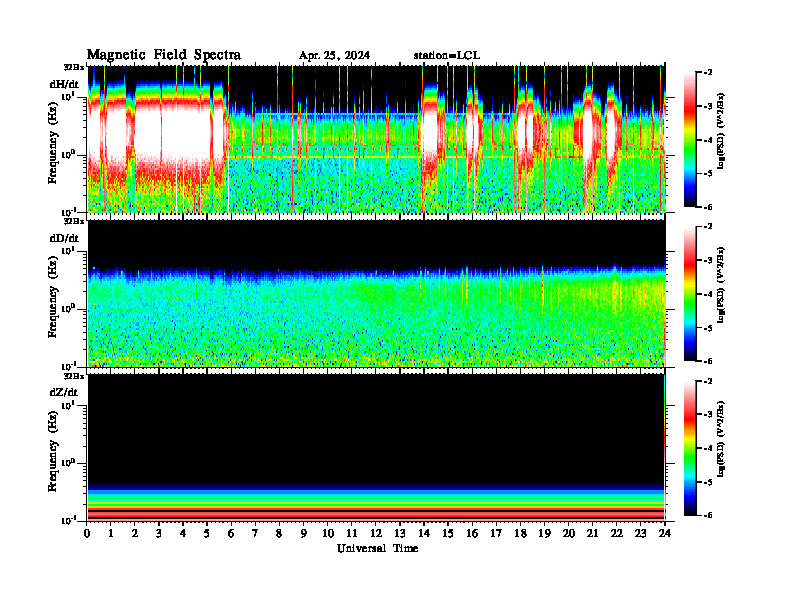Click hour 10 on the time axis
This screenshot has height=612, width=792.
coord(328,533)
